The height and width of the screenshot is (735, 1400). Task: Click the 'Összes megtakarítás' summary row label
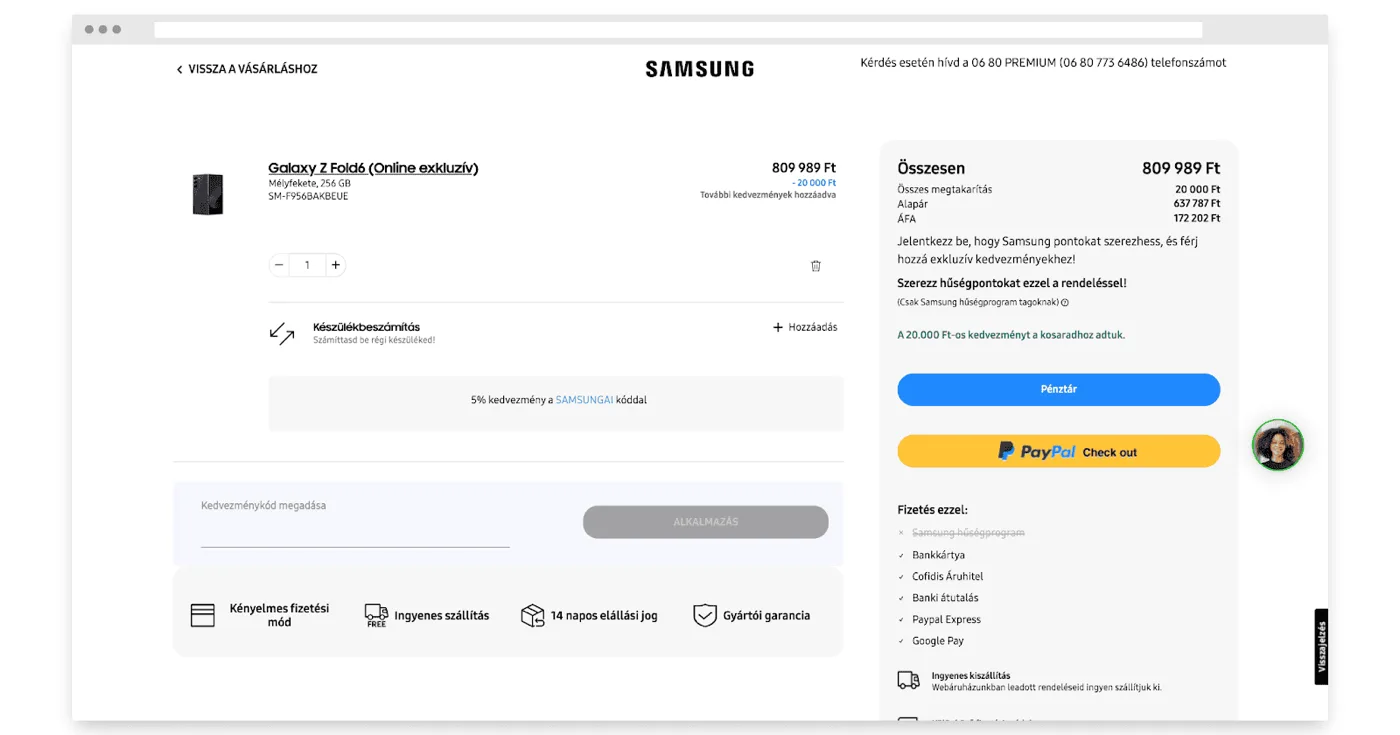944,189
